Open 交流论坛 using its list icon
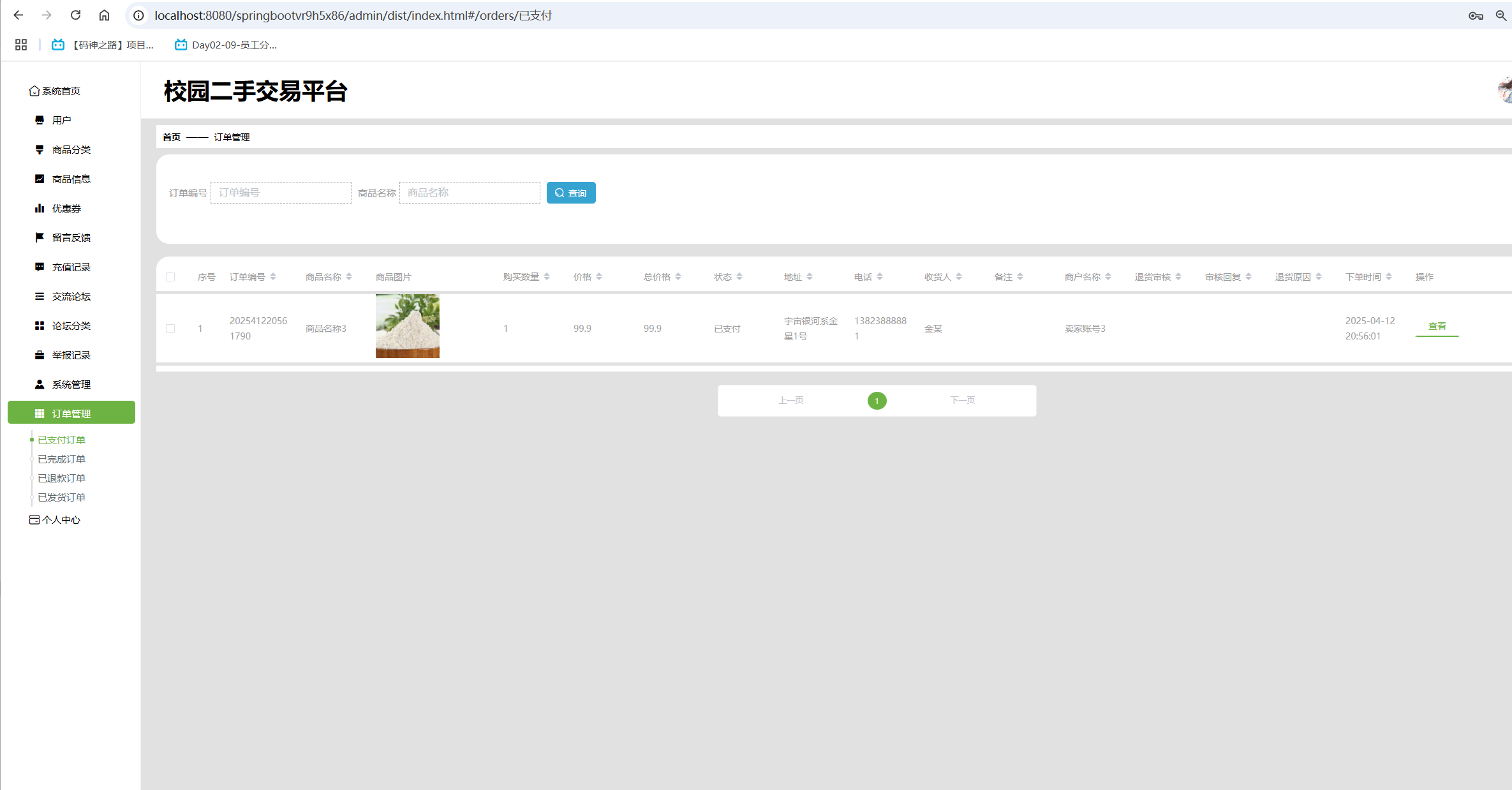The width and height of the screenshot is (1512, 790). point(40,296)
